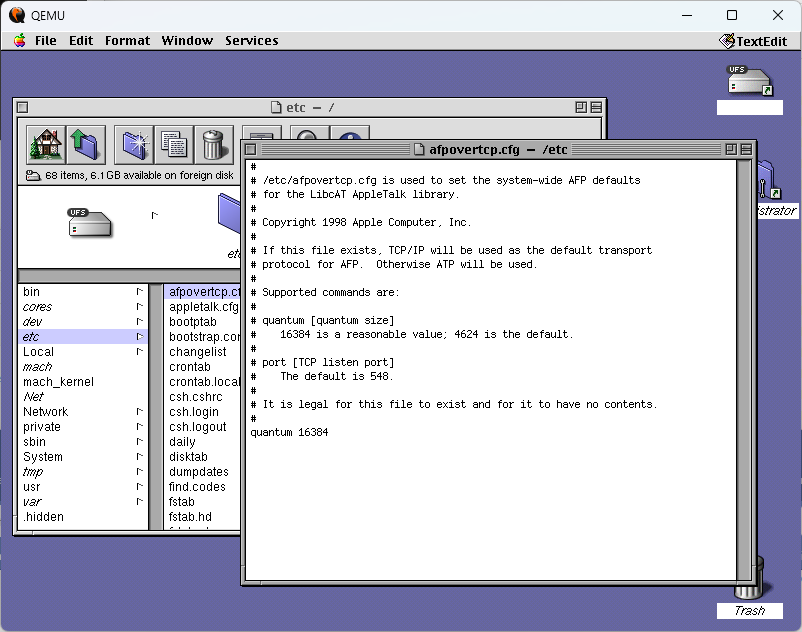This screenshot has width=802, height=632.
Task: Open the Apple menu icon
Action: click(19, 40)
